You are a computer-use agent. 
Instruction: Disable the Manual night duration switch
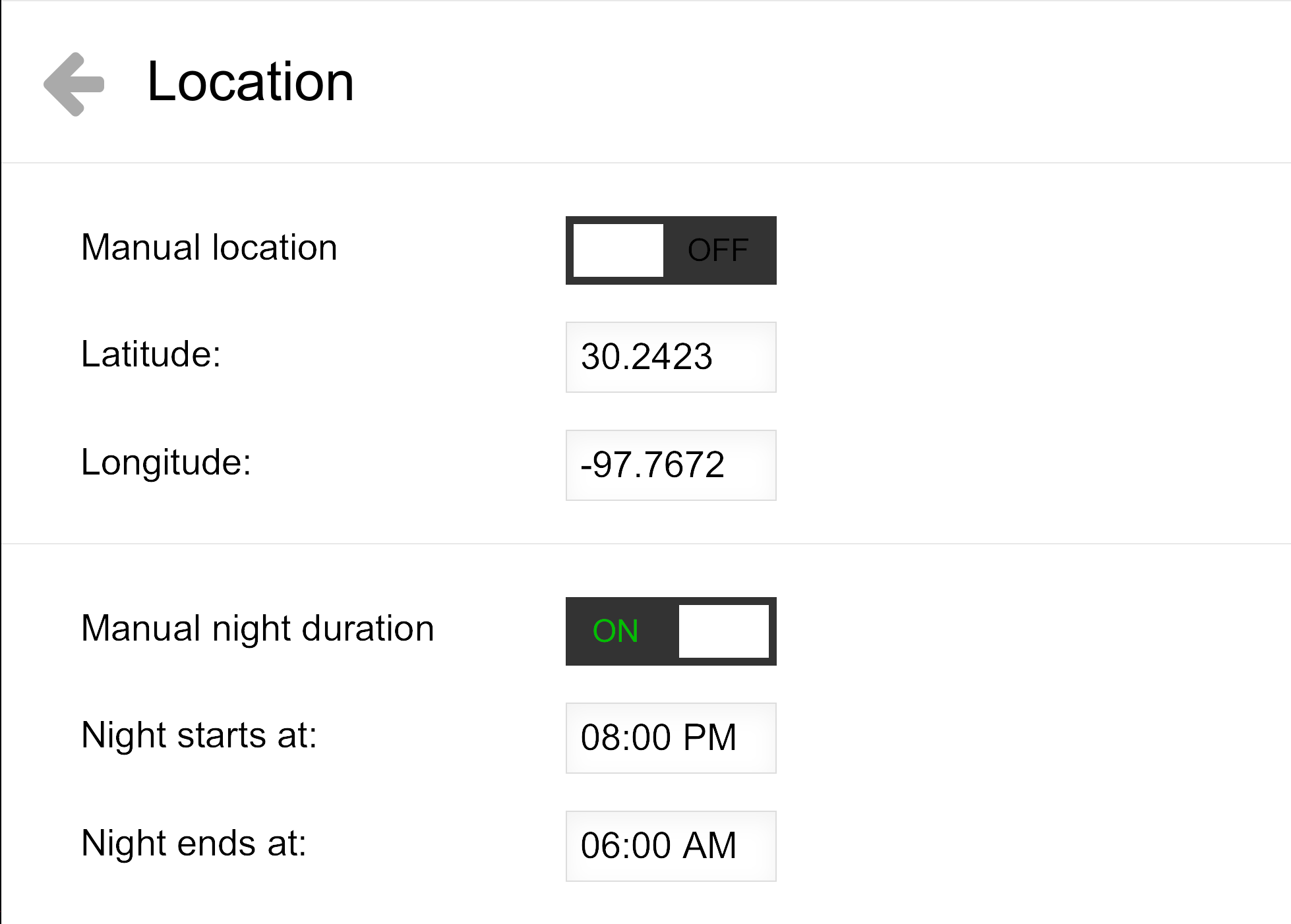coord(671,631)
